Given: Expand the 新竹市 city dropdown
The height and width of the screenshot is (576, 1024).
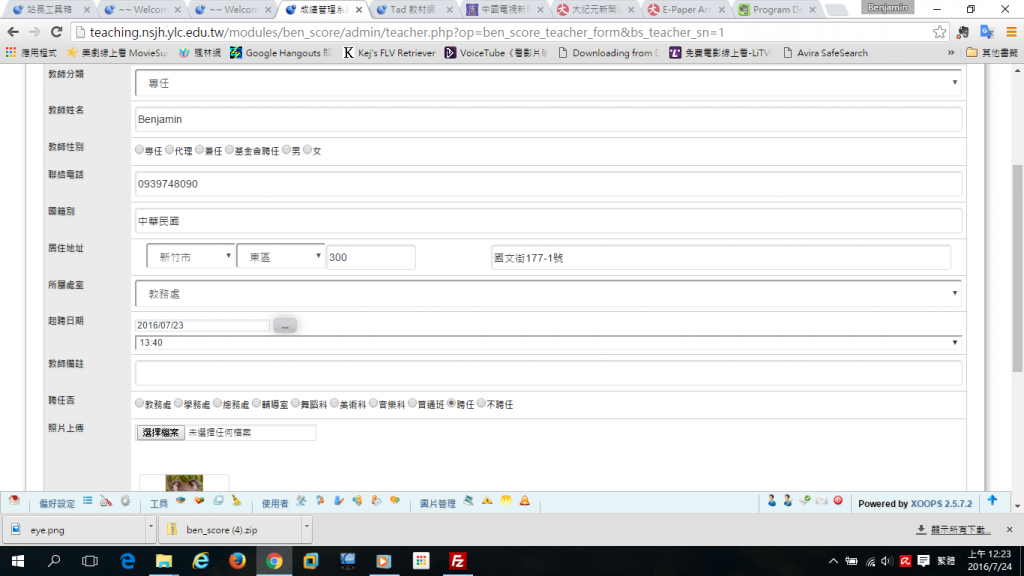Looking at the screenshot, I should click(190, 257).
